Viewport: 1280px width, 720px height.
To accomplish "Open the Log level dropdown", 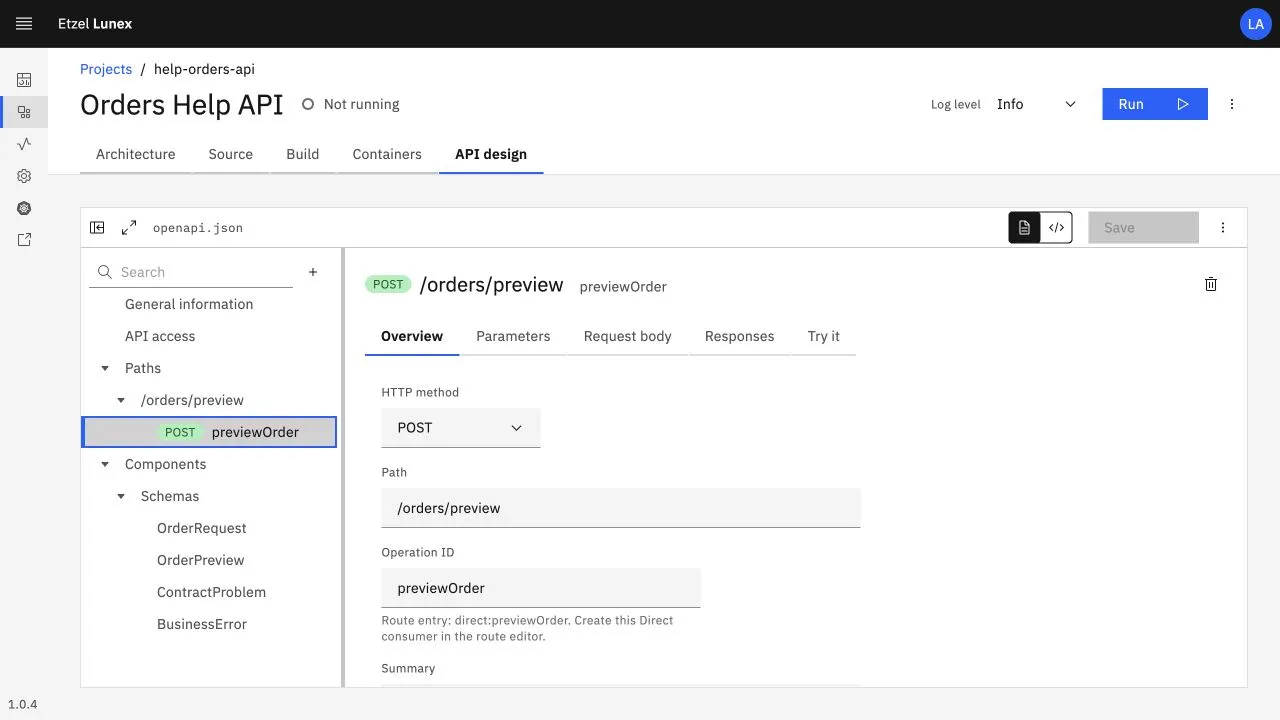I will [x=1036, y=104].
